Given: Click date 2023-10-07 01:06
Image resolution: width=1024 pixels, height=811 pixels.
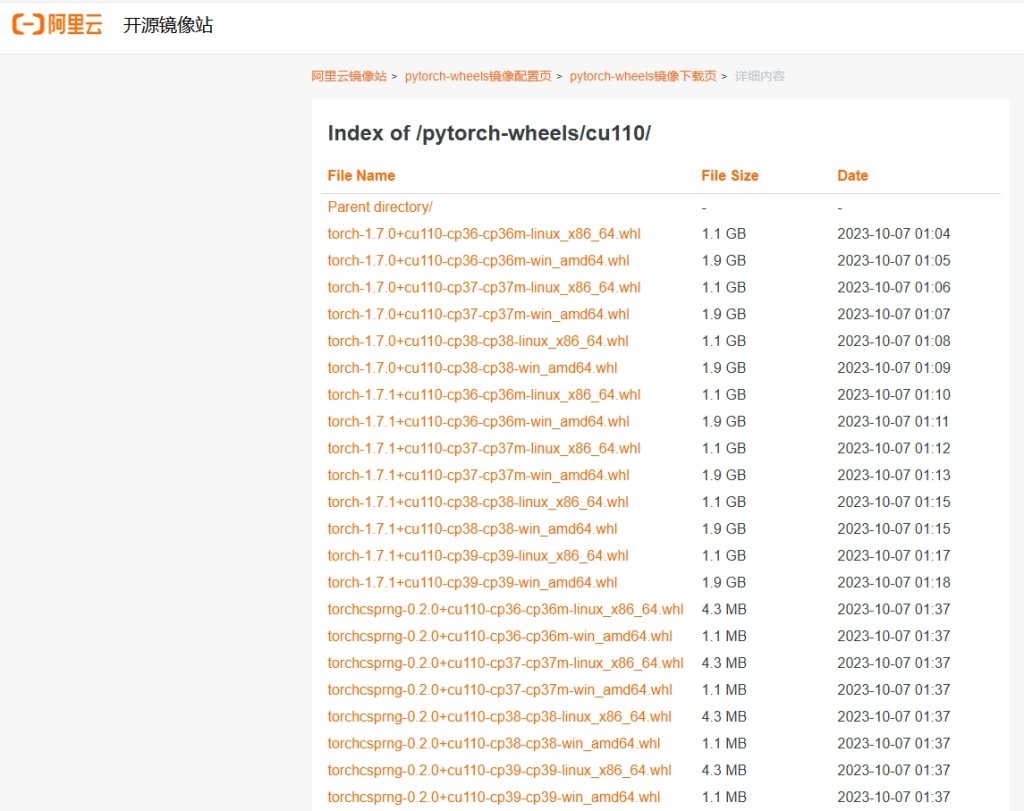Looking at the screenshot, I should (x=893, y=287).
